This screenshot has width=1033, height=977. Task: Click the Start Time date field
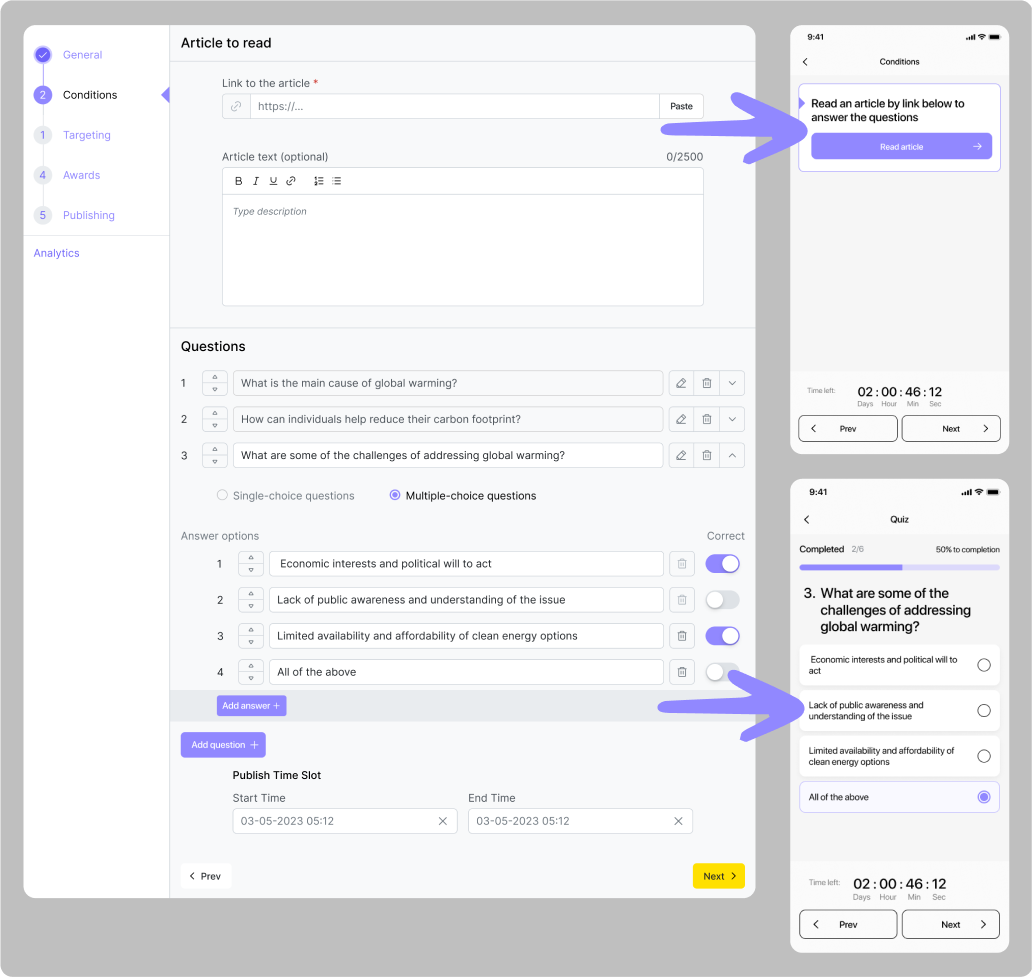(334, 821)
